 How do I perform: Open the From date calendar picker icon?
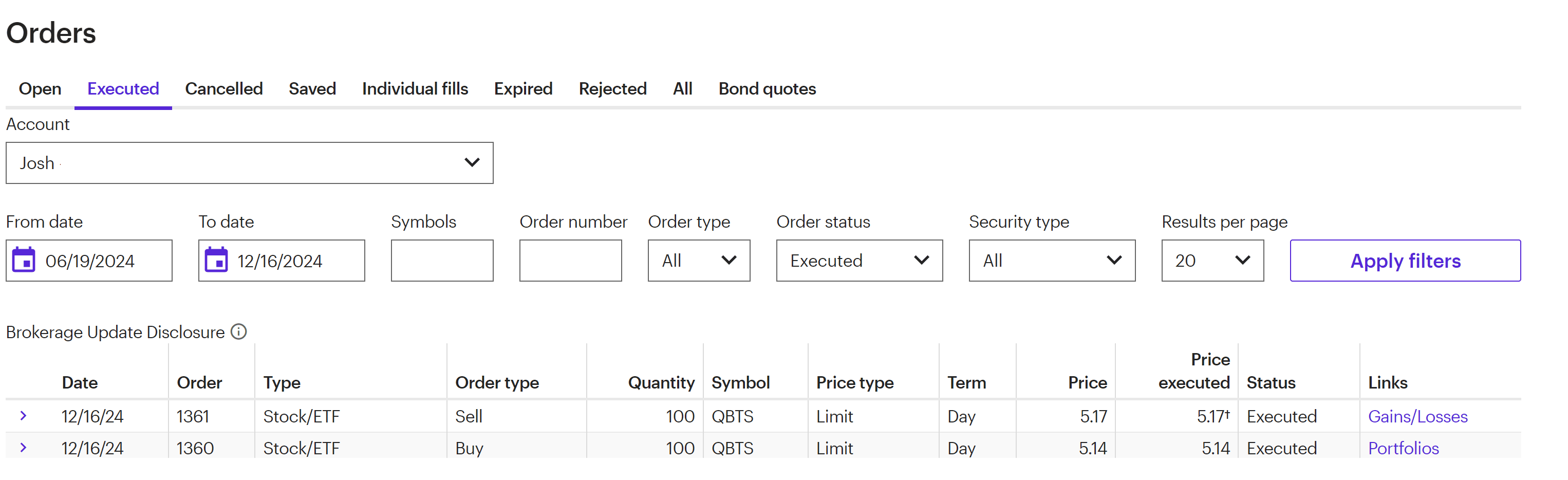pyautogui.click(x=24, y=260)
